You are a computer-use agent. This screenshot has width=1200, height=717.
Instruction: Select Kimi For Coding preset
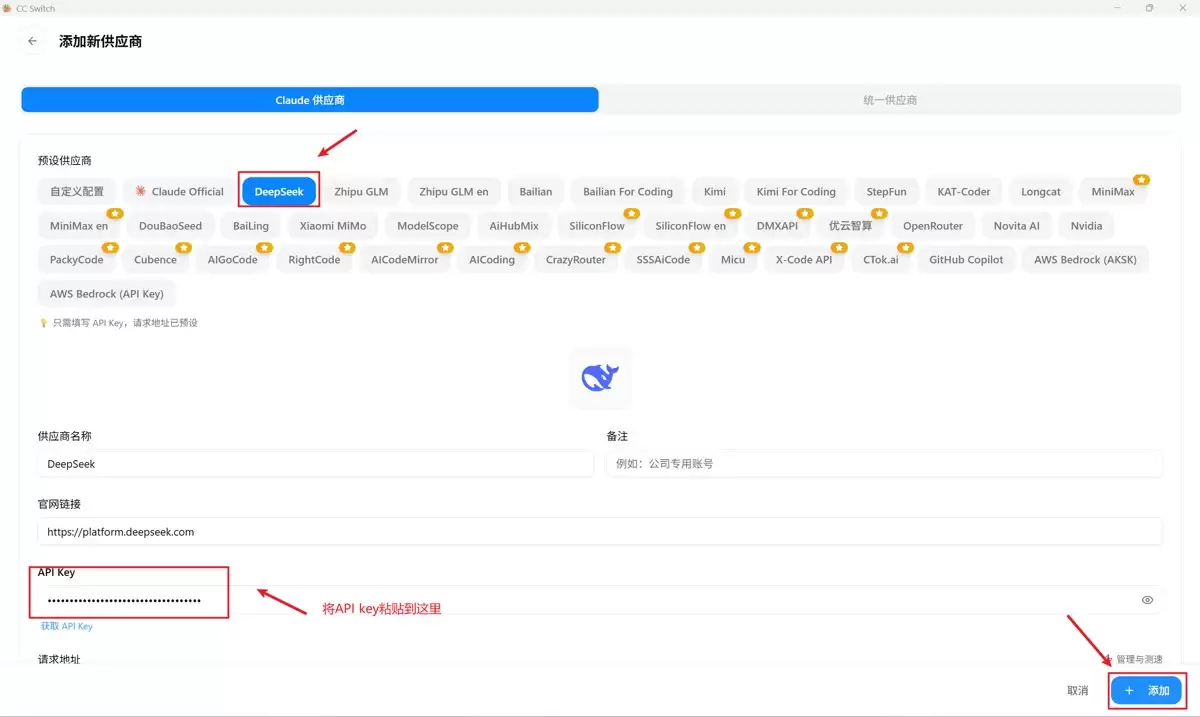pyautogui.click(x=796, y=191)
